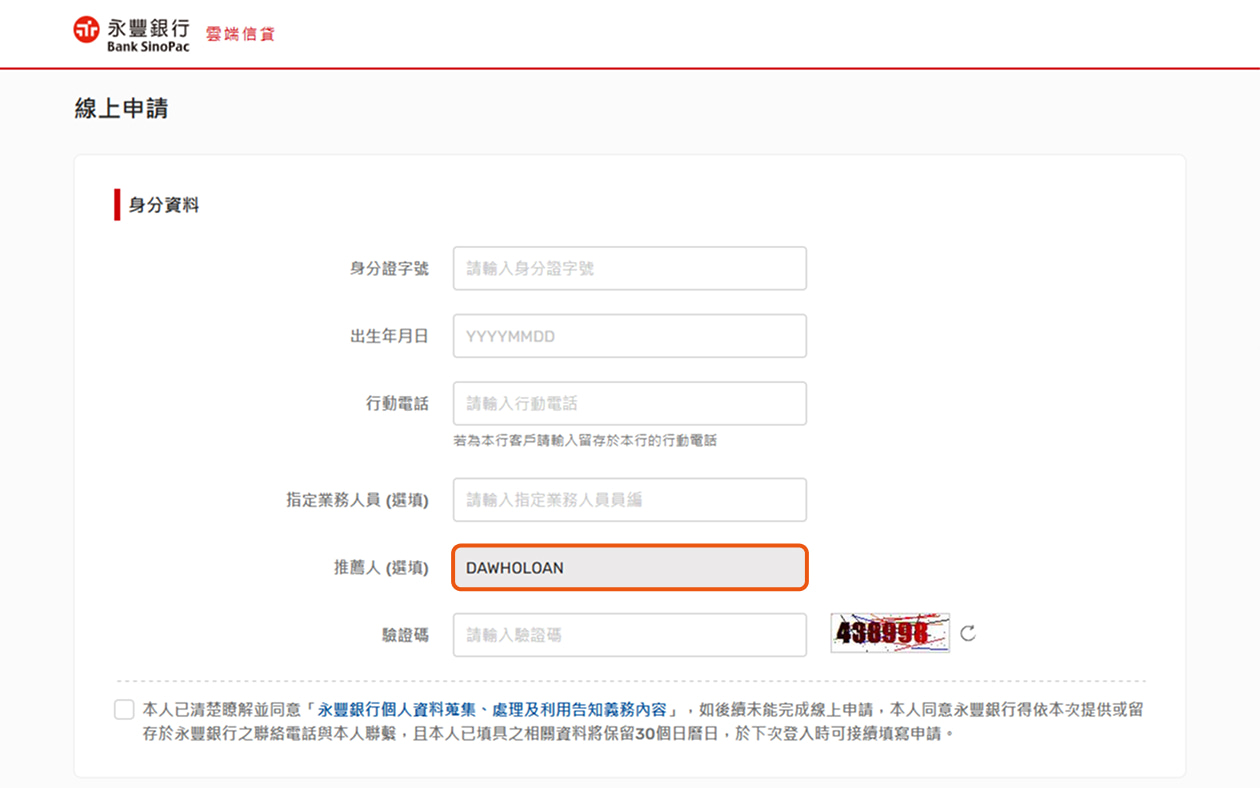The width and height of the screenshot is (1260, 788).
Task: Click the 指定業務人員 (選填) label
Action: (x=357, y=500)
